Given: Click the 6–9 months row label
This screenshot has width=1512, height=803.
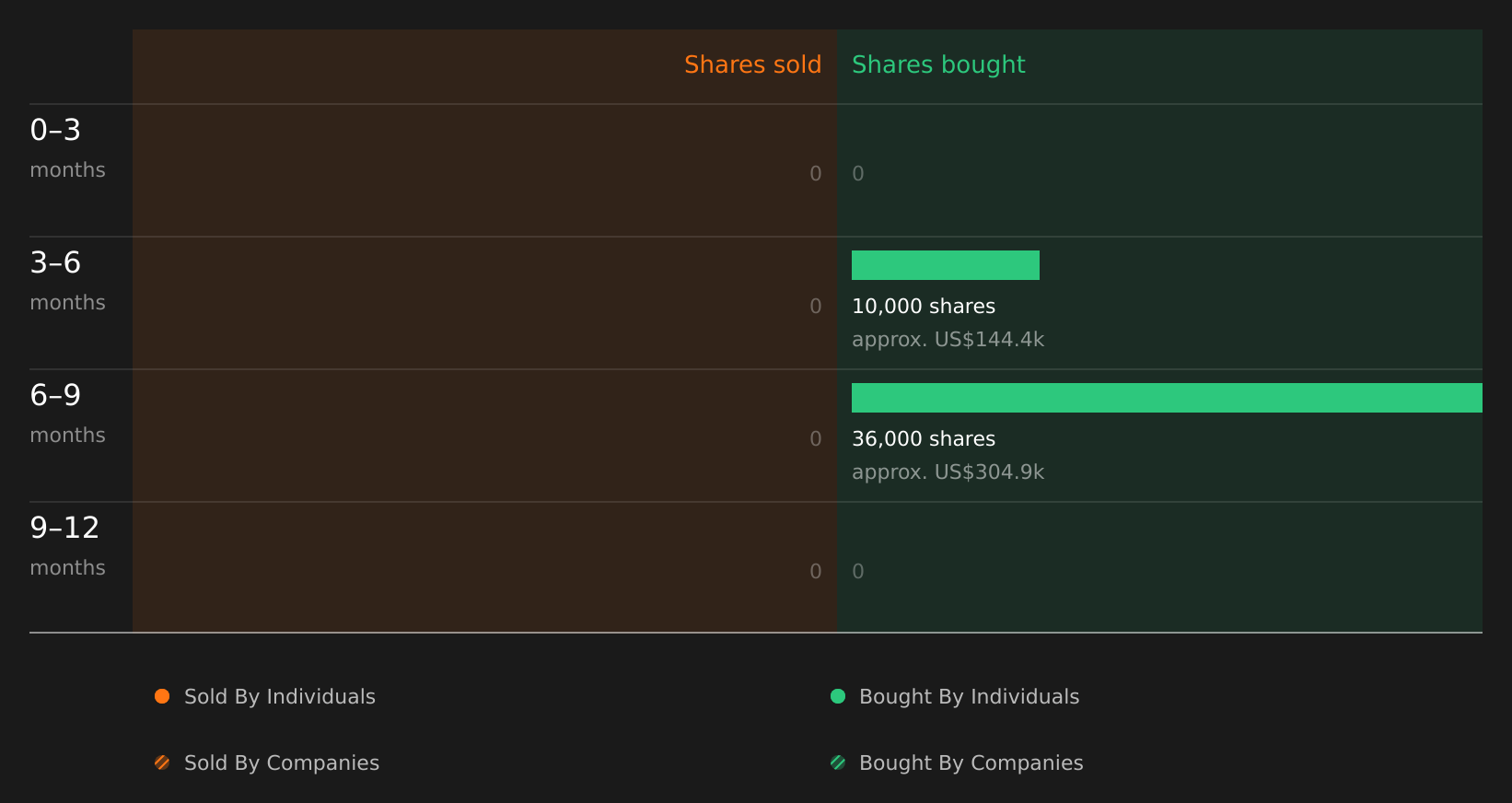Looking at the screenshot, I should 67,413.
